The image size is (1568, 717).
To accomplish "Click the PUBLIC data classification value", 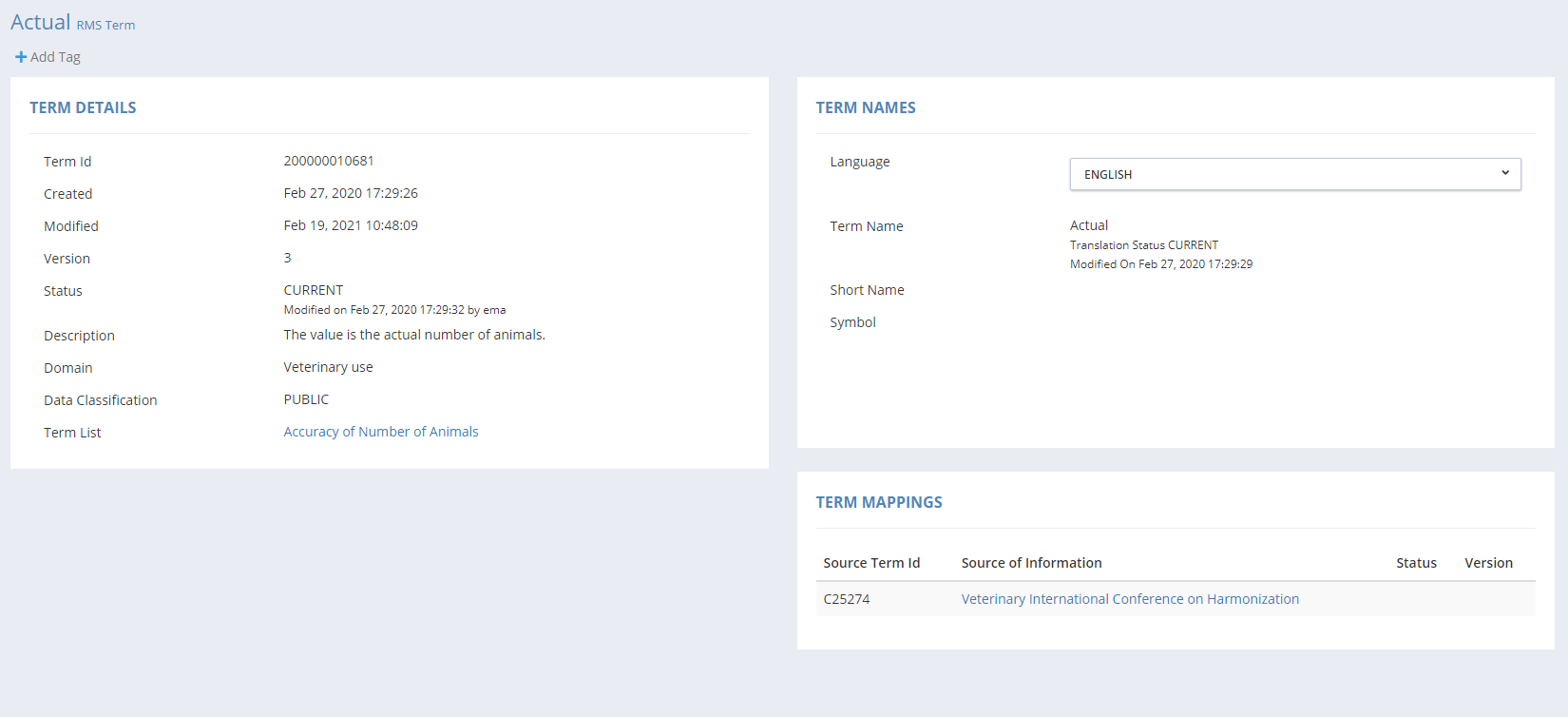I will click(x=306, y=399).
